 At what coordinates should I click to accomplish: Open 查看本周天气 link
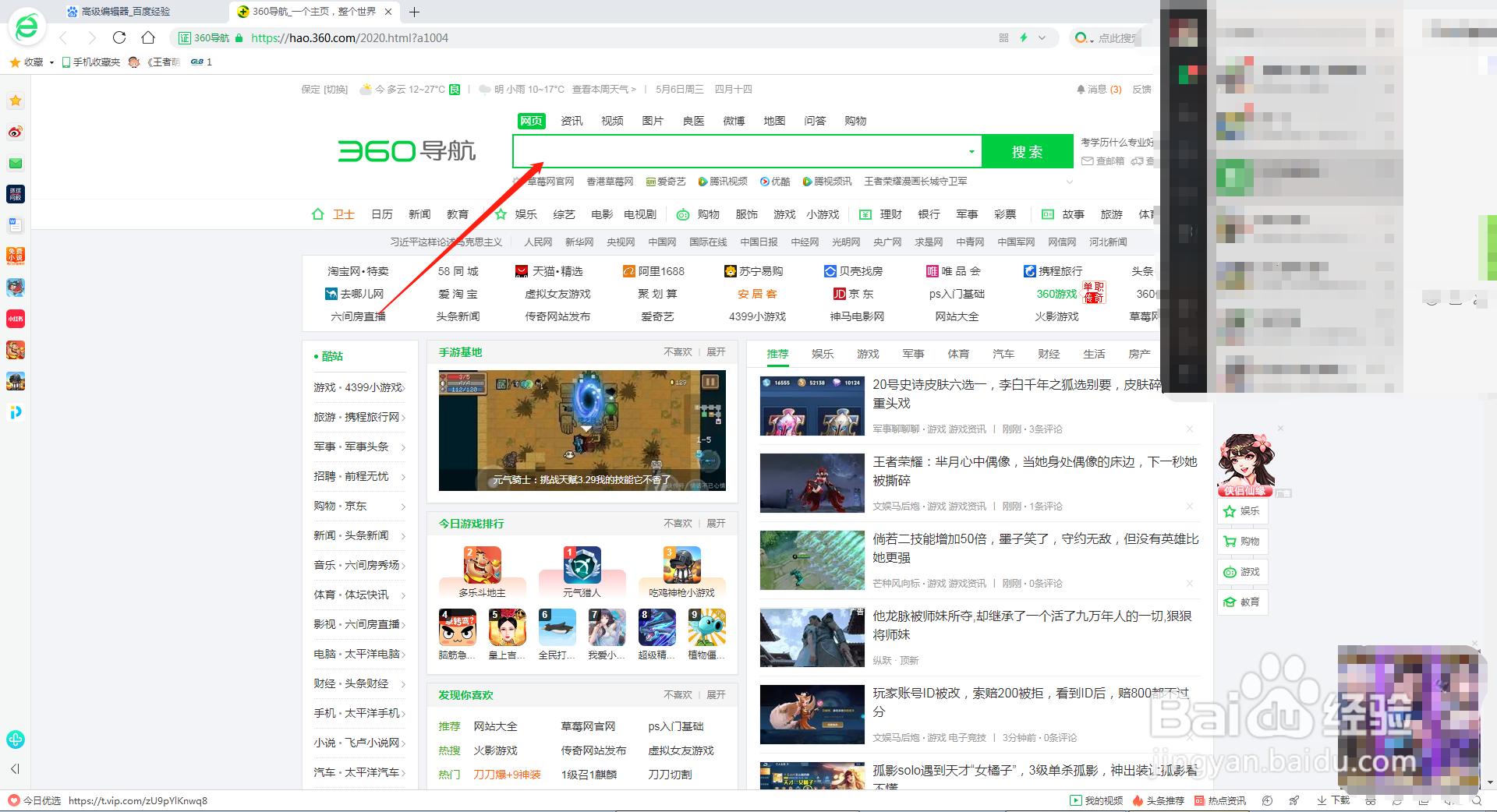(x=603, y=90)
